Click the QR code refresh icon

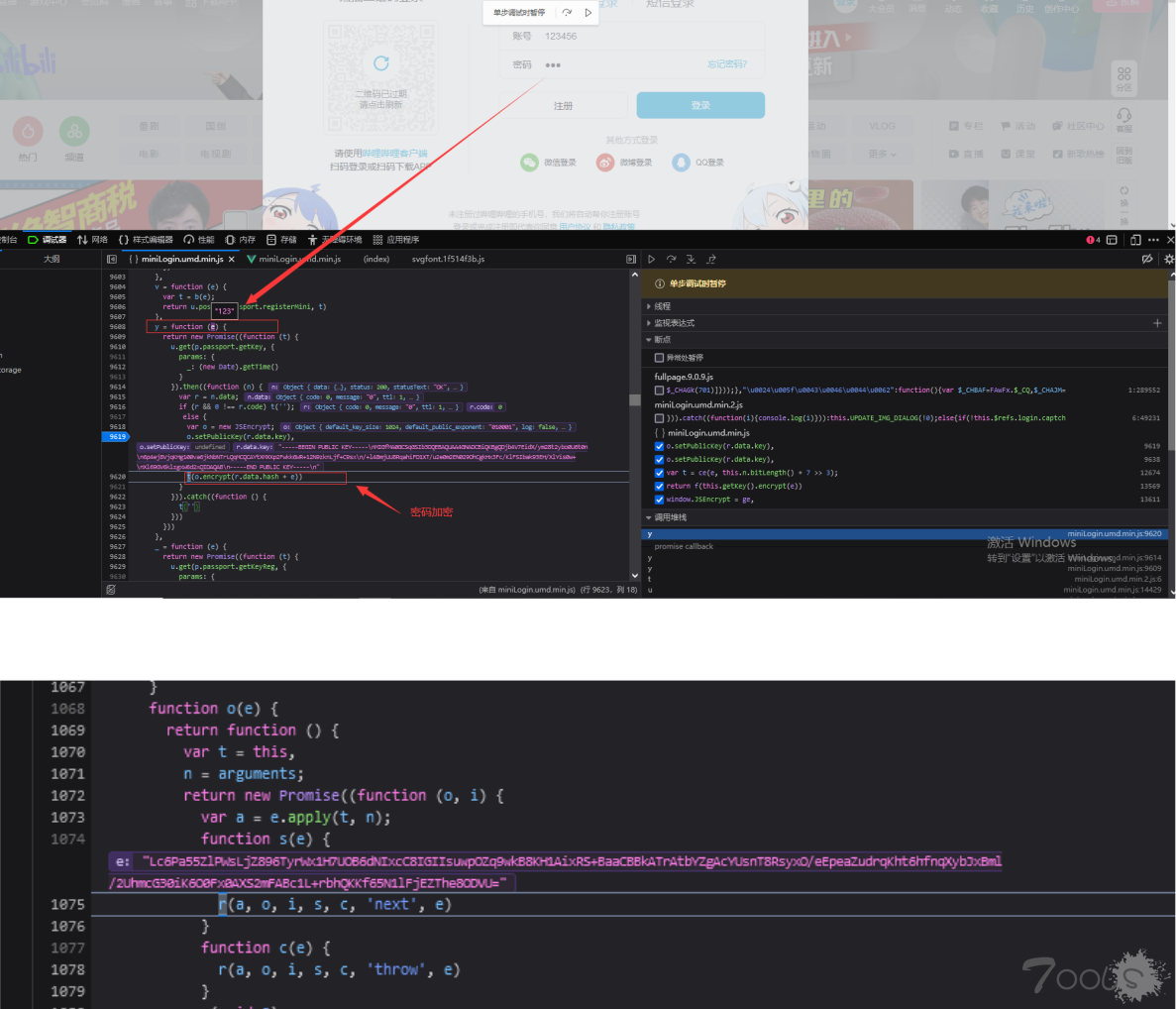click(x=380, y=64)
